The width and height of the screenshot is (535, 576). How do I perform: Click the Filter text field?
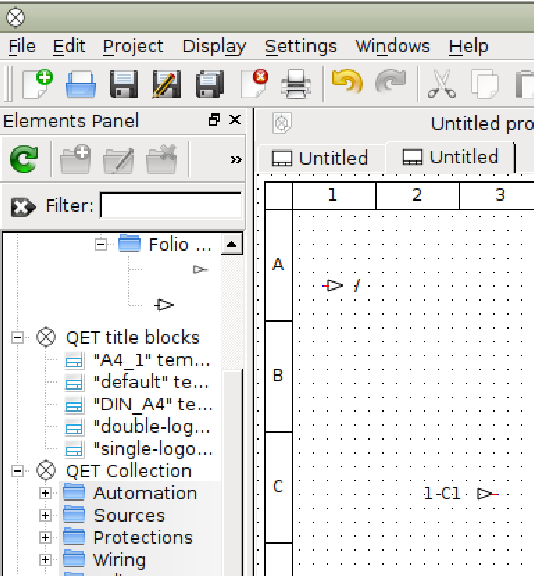pos(171,205)
